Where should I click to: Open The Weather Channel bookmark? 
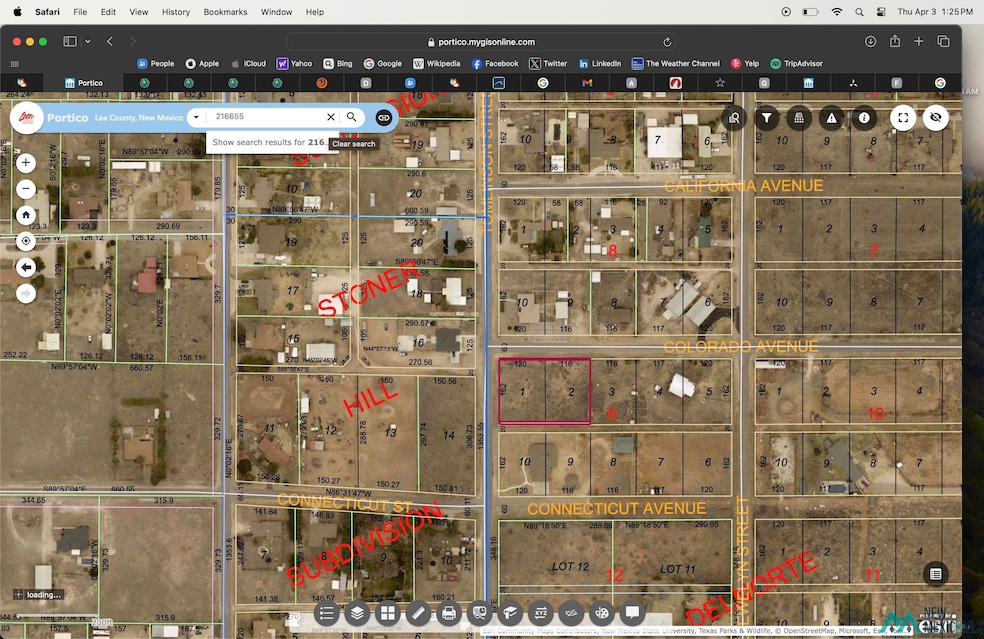click(676, 63)
